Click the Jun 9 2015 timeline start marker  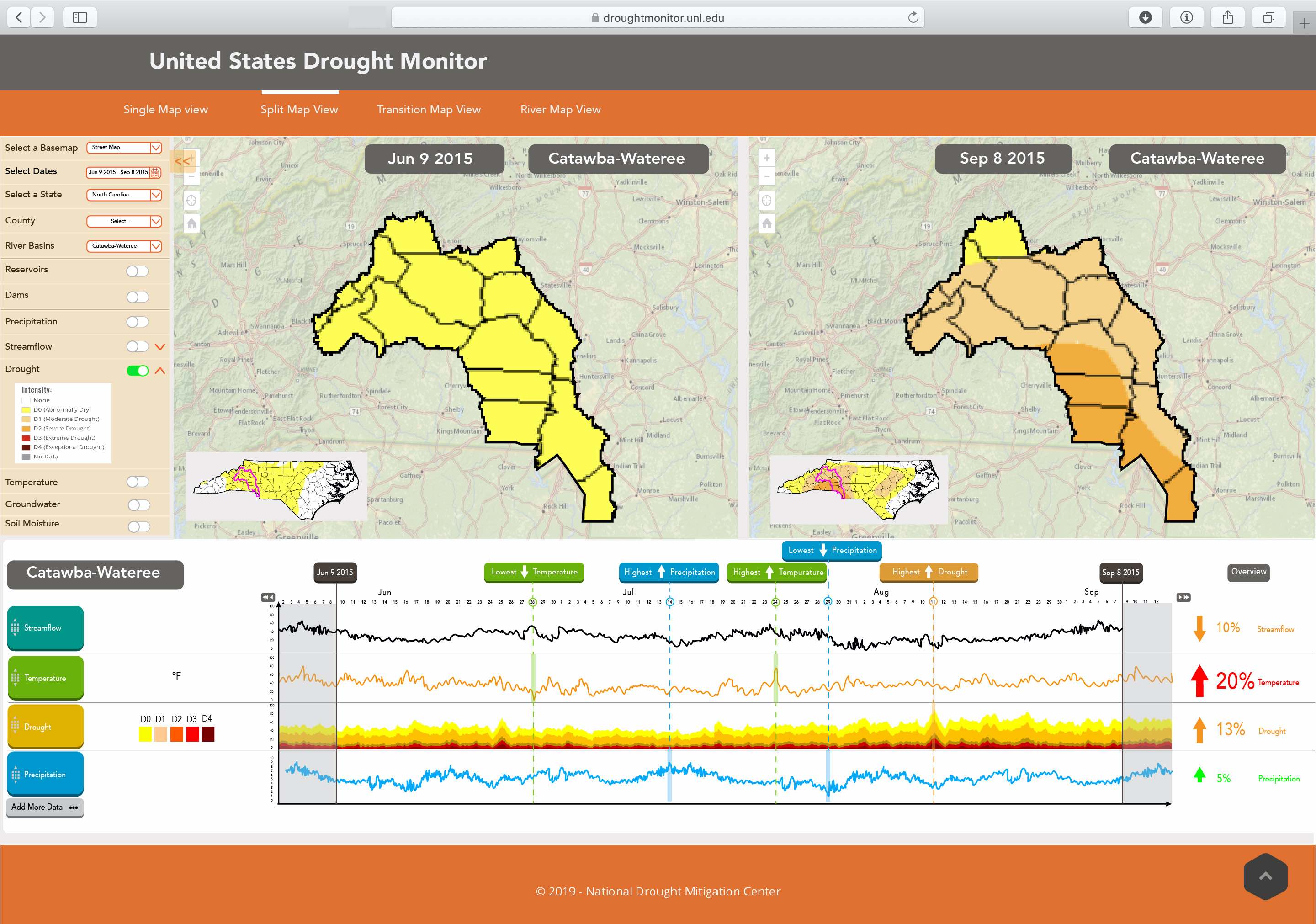(x=335, y=572)
